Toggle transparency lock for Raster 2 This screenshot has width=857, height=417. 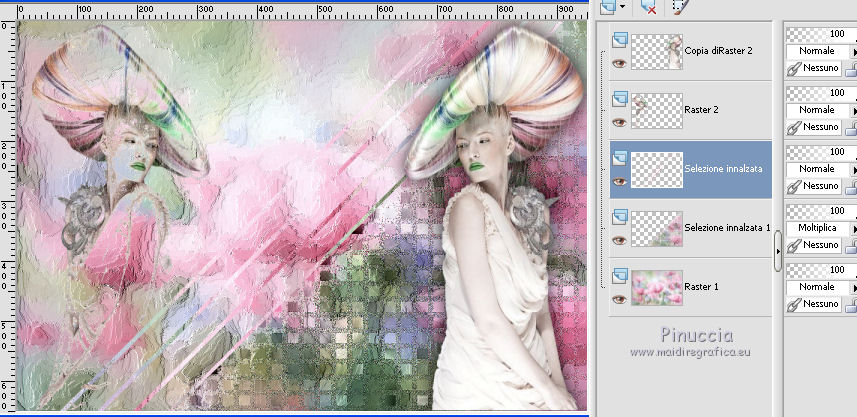[852, 128]
